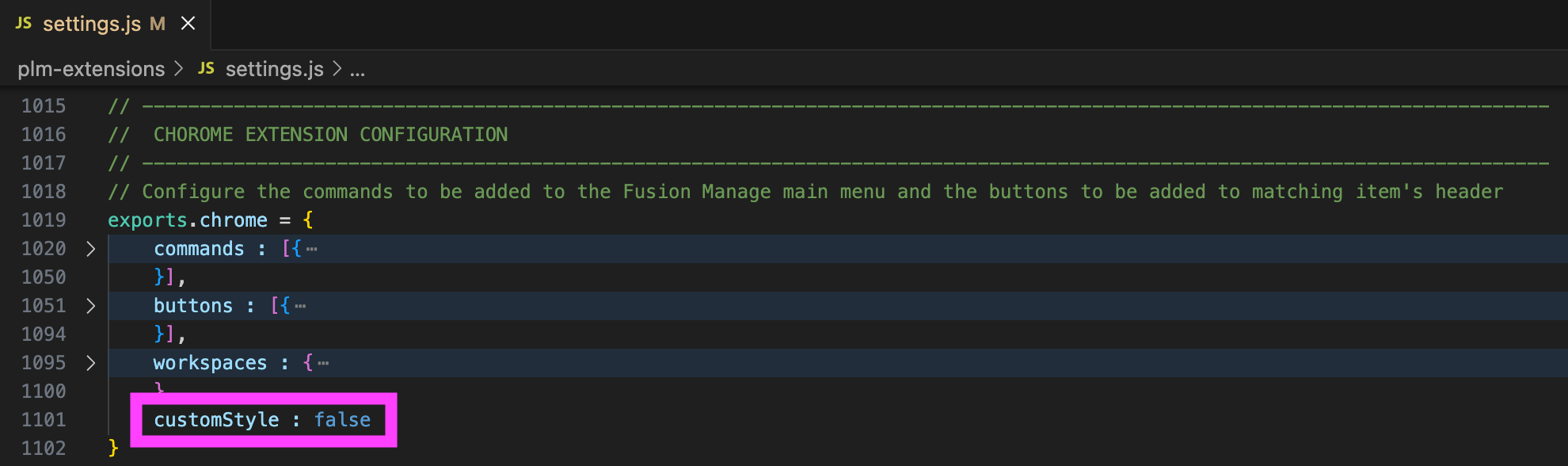Click the word chrome in exports.chrome

tap(234, 220)
